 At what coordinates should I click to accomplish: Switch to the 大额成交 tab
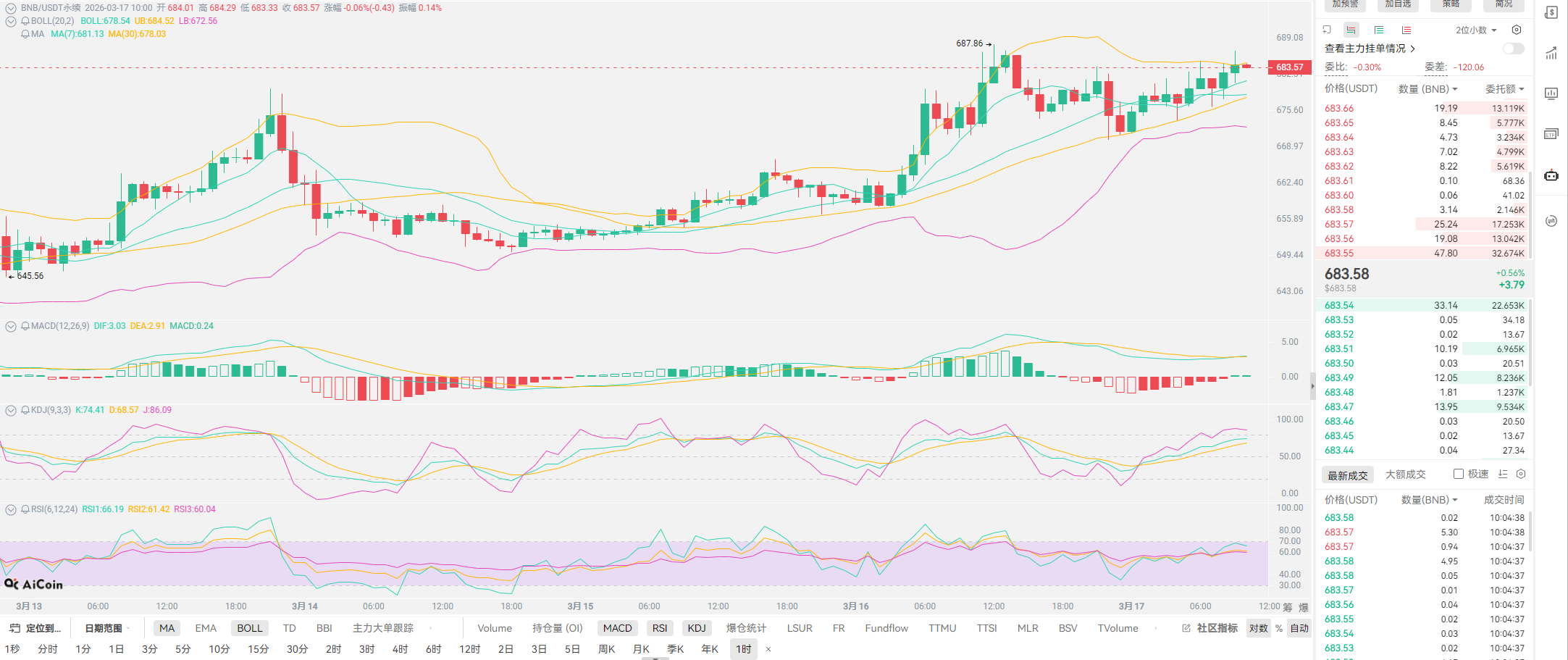tap(1405, 474)
